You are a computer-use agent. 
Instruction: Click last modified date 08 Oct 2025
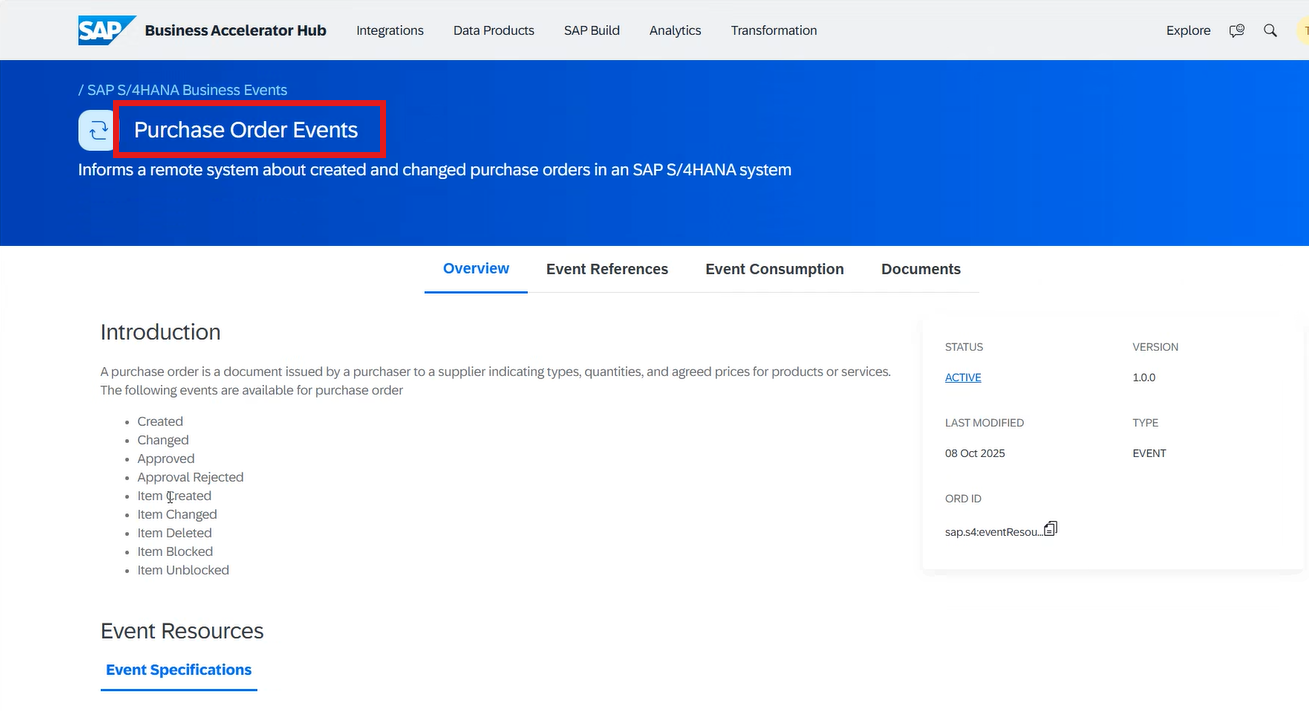tap(975, 454)
